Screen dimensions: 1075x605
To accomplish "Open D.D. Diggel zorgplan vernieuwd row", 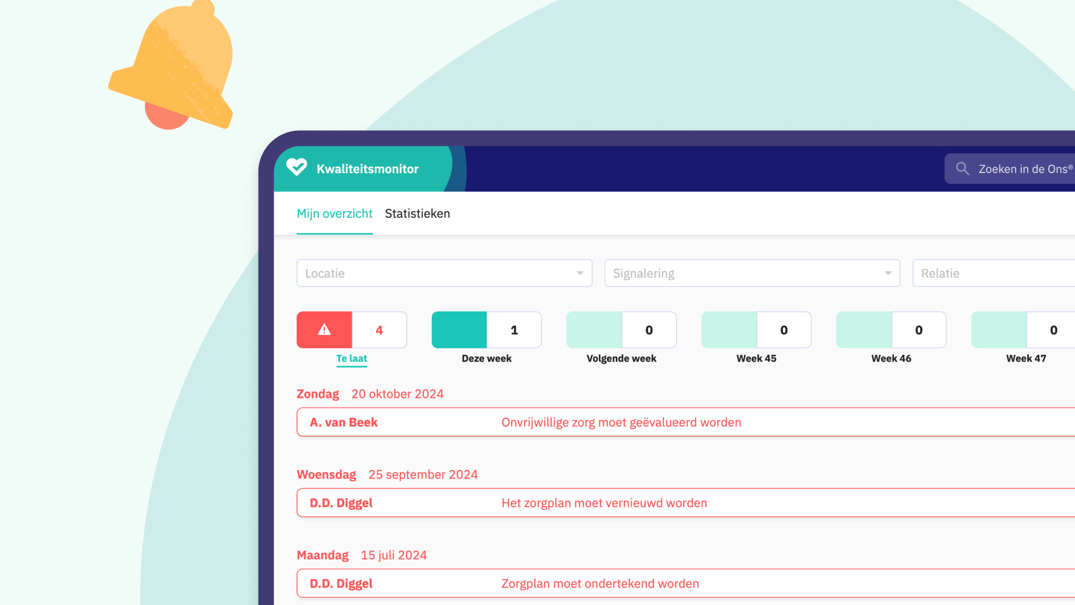I will (x=685, y=503).
